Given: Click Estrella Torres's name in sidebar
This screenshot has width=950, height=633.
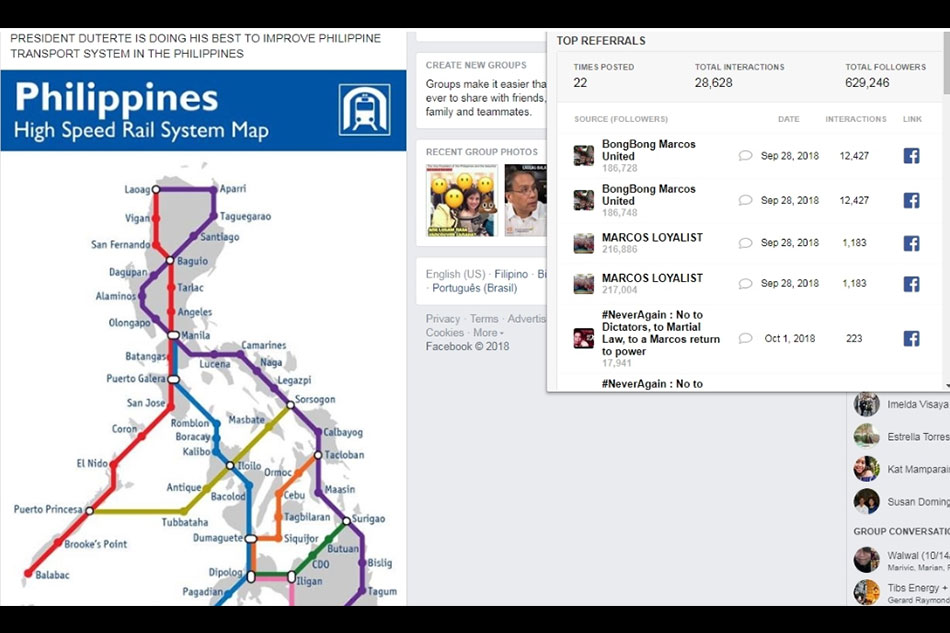Looking at the screenshot, I should pyautogui.click(x=918, y=436).
